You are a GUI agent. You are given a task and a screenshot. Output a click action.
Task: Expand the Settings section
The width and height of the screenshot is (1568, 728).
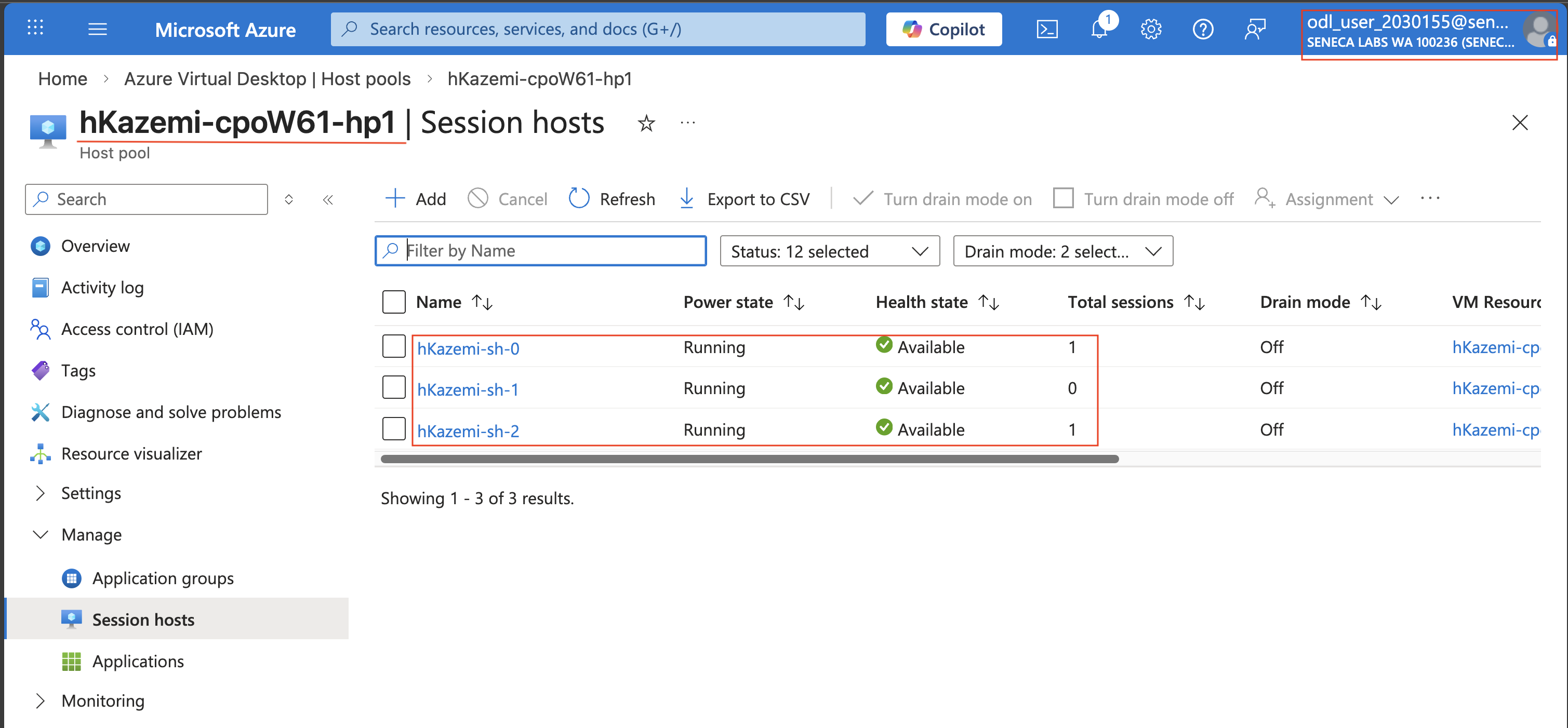tap(91, 493)
